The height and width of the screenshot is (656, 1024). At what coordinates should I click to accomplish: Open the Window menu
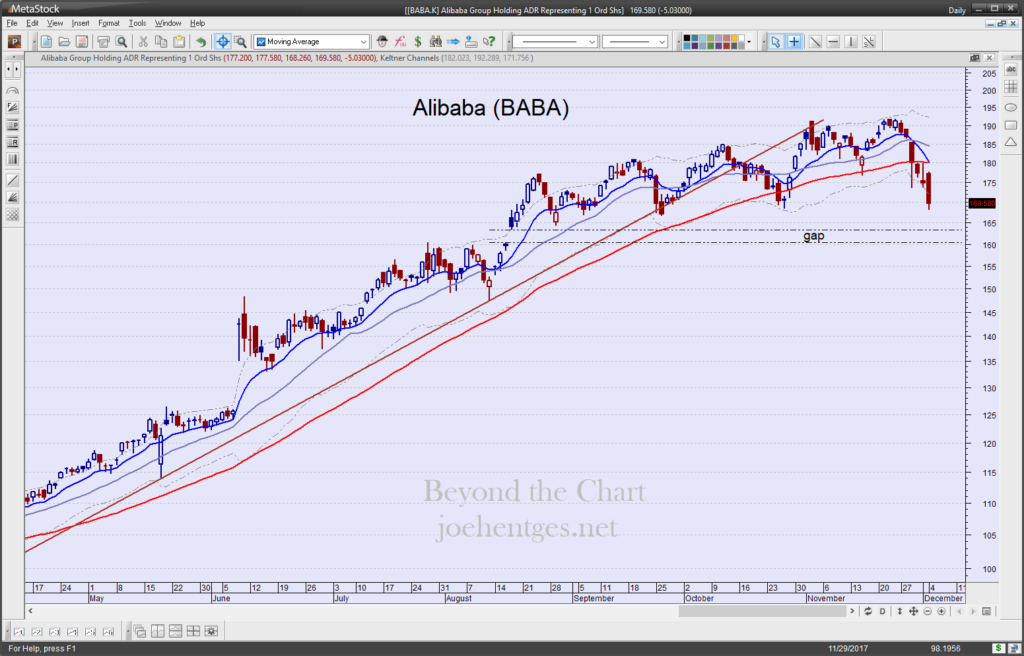(168, 23)
